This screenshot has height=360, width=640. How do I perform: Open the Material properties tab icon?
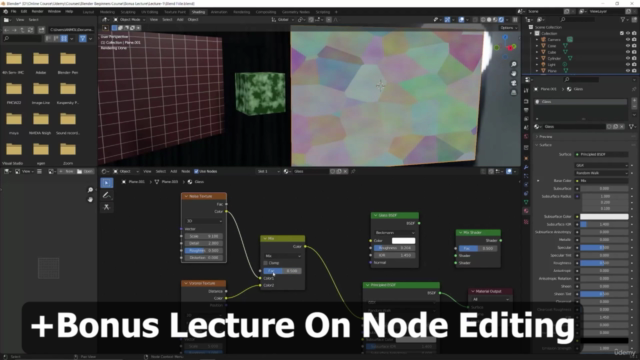[x=526, y=211]
